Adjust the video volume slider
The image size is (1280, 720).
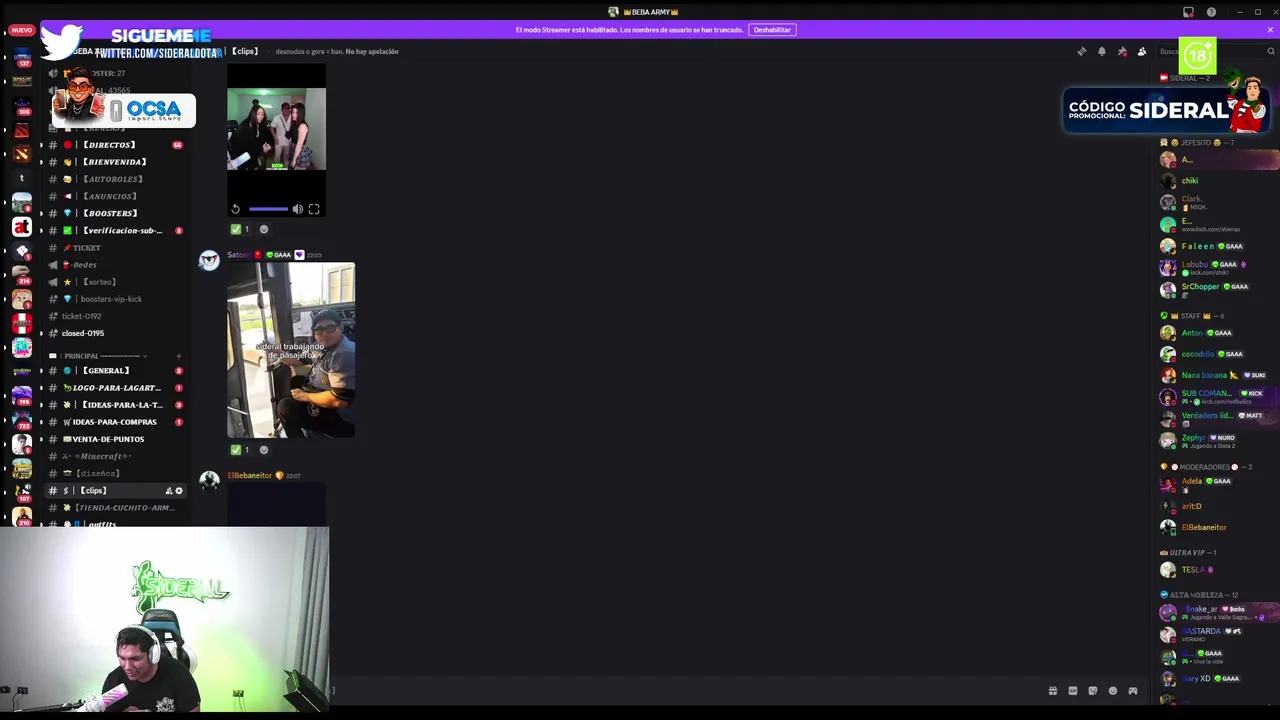(x=268, y=209)
